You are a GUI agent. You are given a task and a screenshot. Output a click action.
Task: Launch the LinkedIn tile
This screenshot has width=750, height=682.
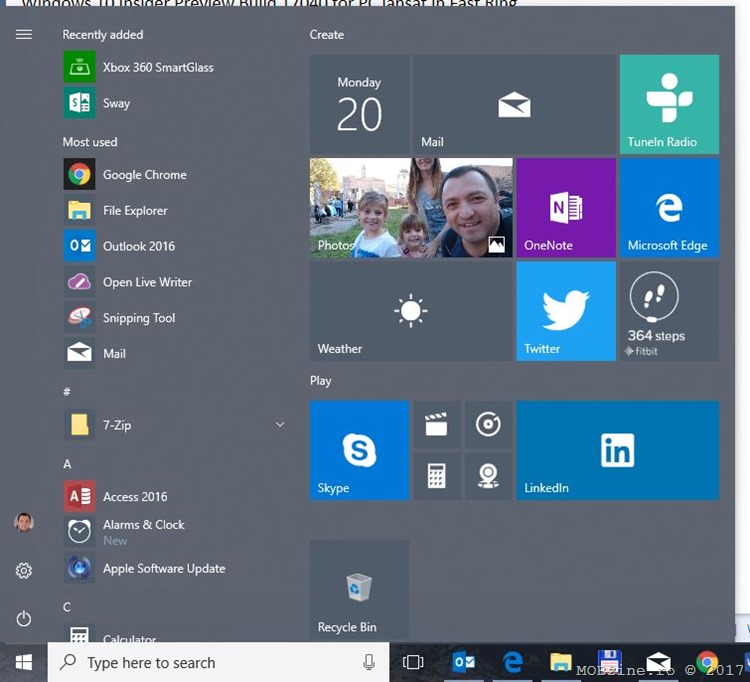pyautogui.click(x=618, y=451)
